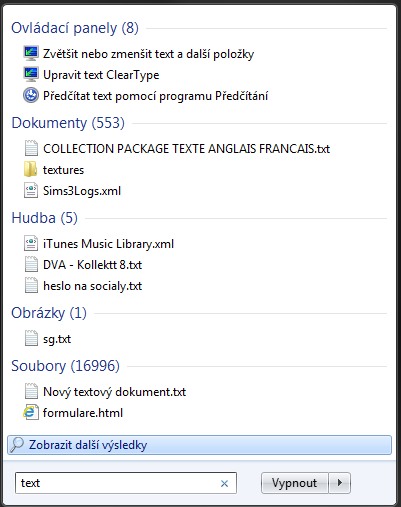Screen dimensions: 401x507
Task: Open the Hudba (5) category header
Action: [44, 218]
